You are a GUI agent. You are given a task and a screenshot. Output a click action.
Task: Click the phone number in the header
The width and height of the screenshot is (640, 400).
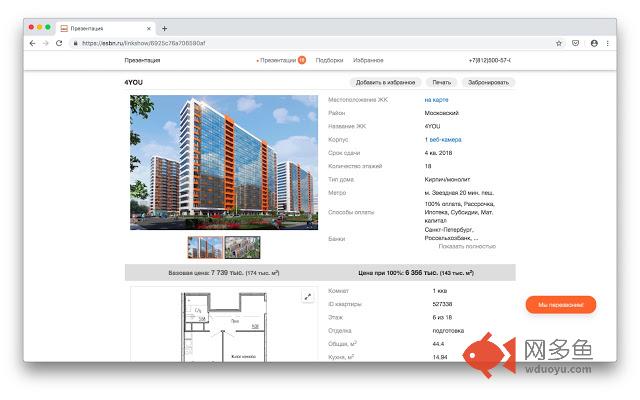[x=490, y=60]
